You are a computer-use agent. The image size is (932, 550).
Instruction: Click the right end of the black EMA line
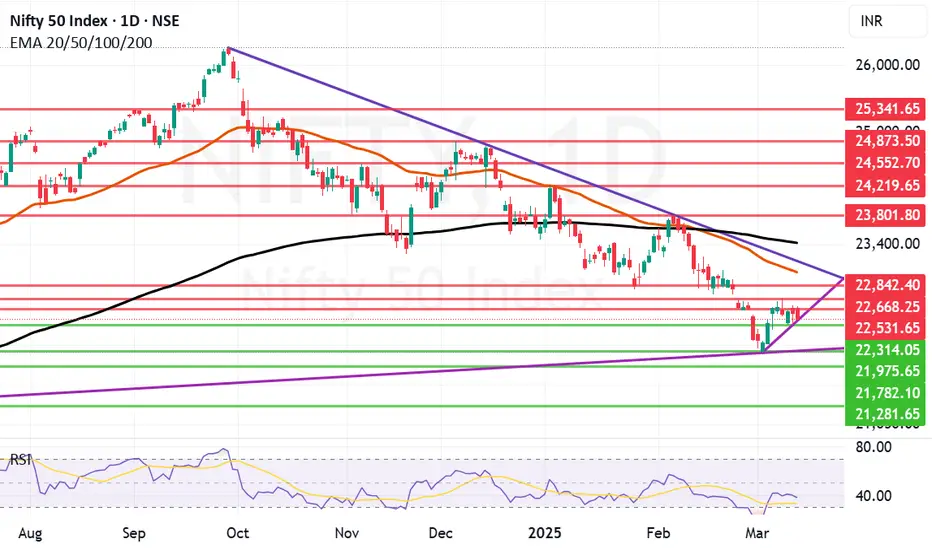(x=796, y=243)
